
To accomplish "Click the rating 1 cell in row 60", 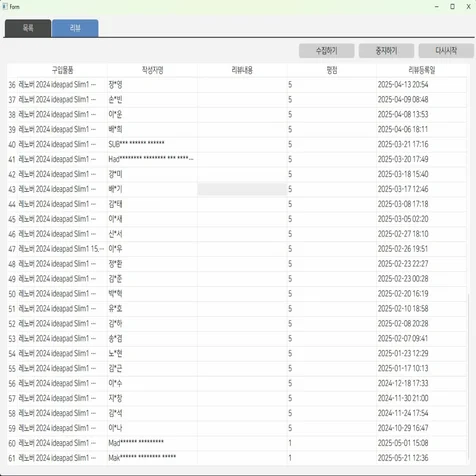I will [x=332, y=443].
